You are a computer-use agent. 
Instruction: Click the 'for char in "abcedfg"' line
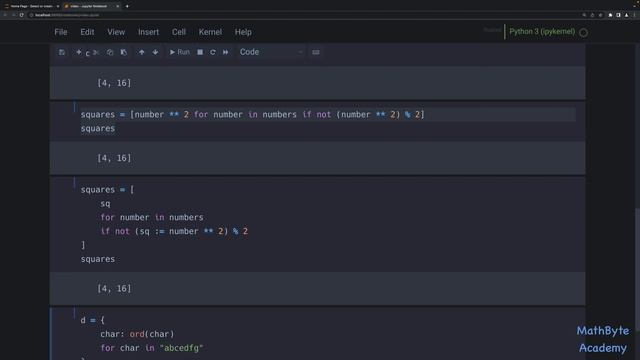[152, 348]
